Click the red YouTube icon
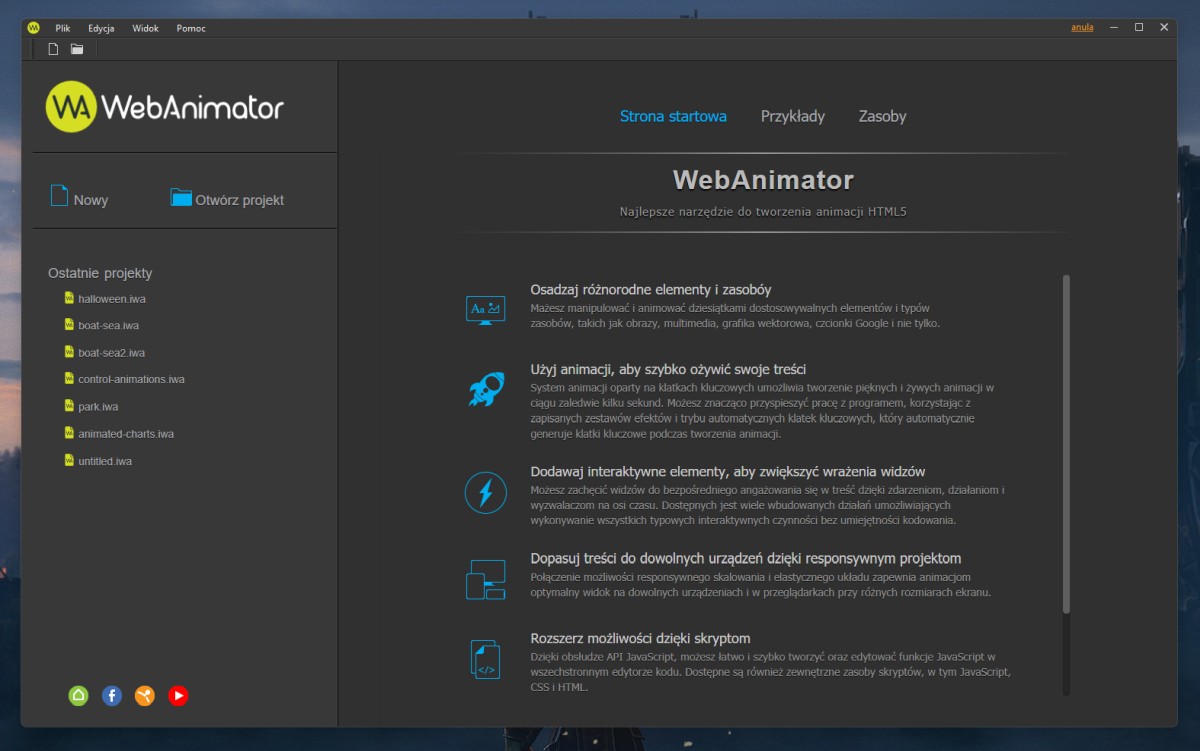 click(x=178, y=695)
